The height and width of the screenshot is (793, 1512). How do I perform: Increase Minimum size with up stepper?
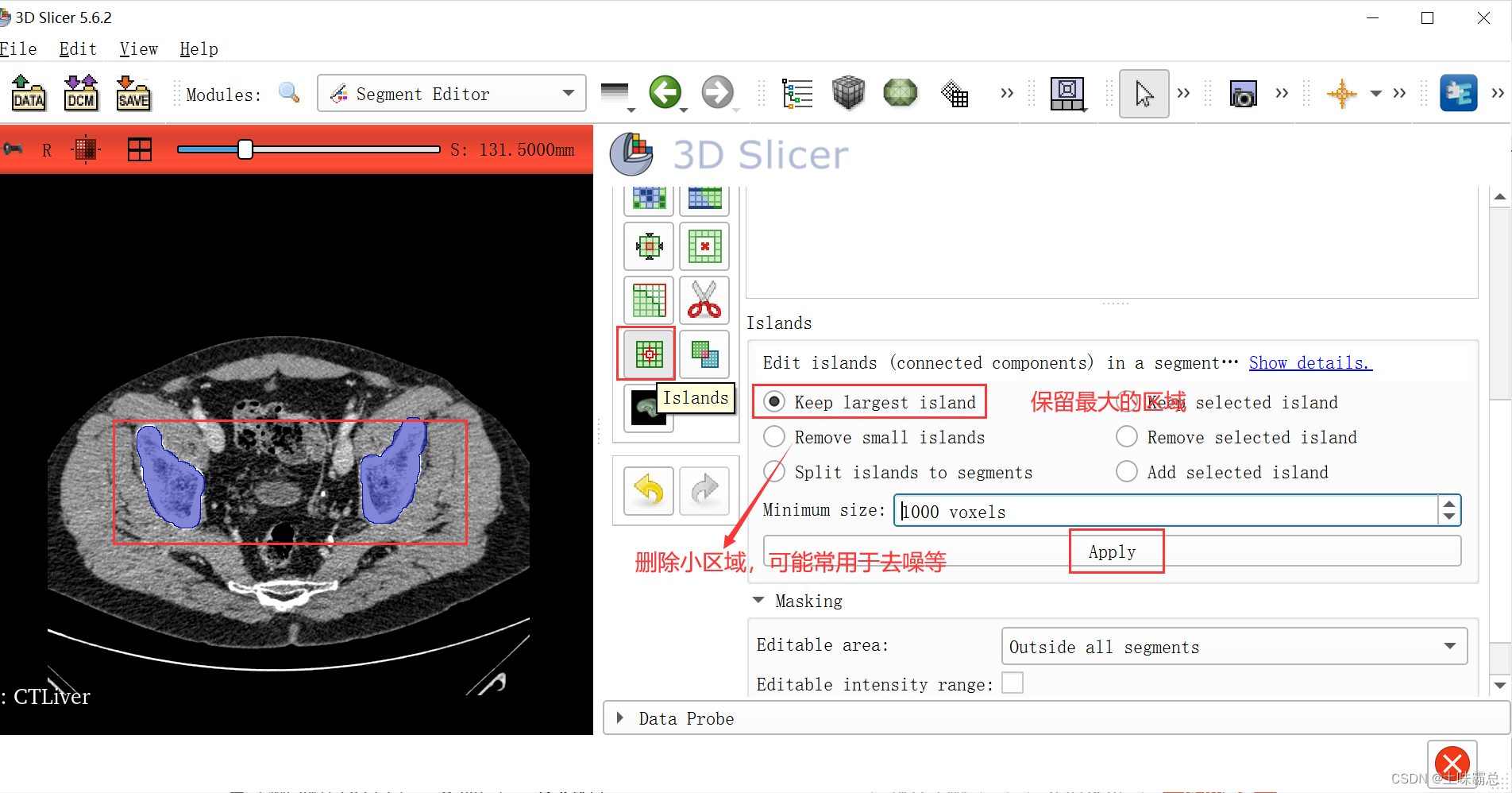click(1449, 504)
